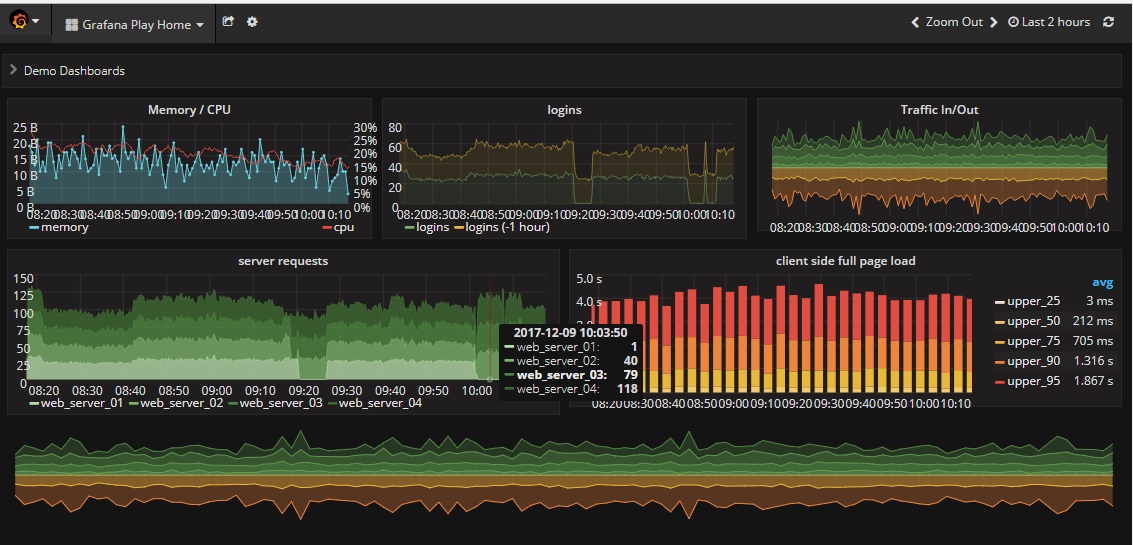Click the refresh dashboard icon
The image size is (1133, 545).
(x=1108, y=22)
